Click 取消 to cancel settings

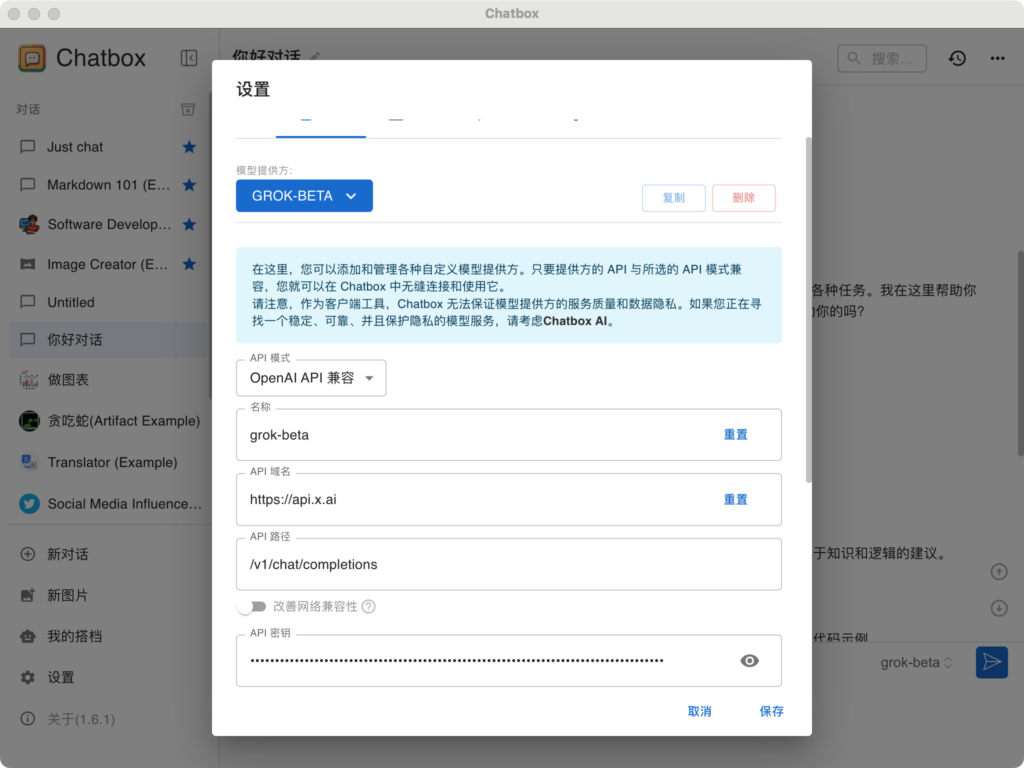point(699,711)
